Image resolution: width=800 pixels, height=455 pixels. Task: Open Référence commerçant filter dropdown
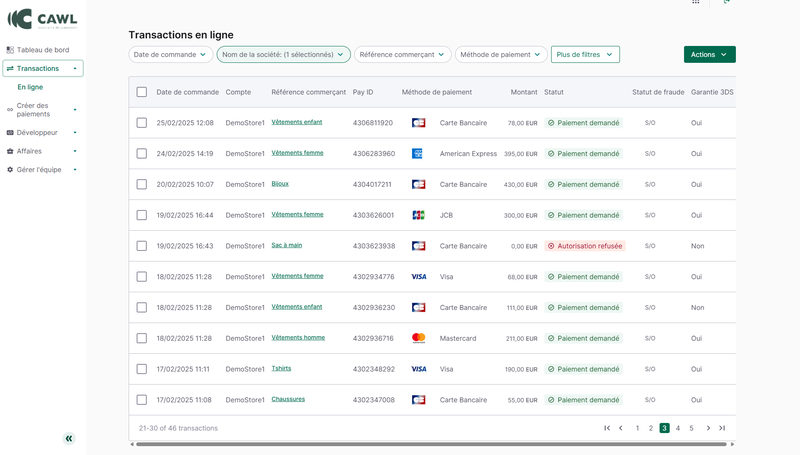(403, 55)
